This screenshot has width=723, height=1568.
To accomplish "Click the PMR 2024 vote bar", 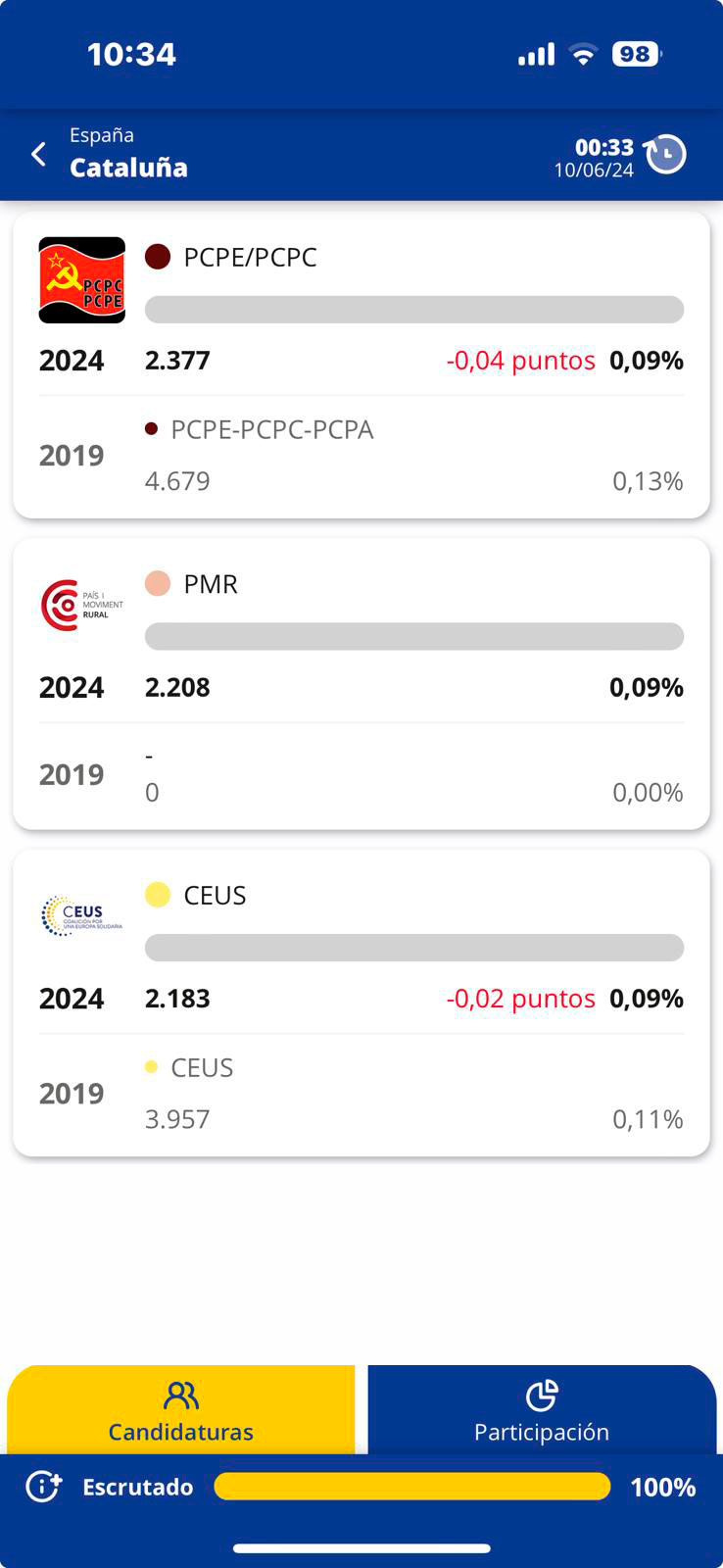I will (413, 636).
